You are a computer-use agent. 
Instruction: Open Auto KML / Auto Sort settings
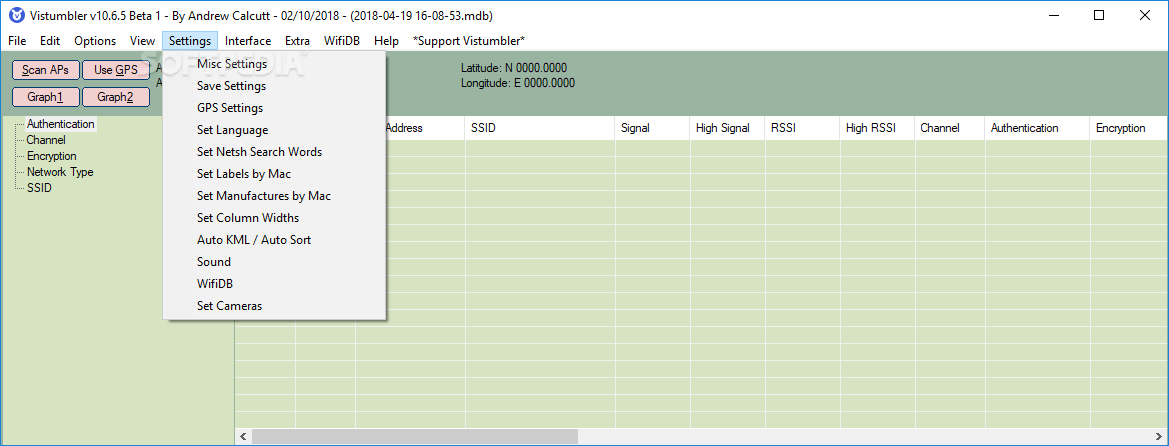pos(274,240)
